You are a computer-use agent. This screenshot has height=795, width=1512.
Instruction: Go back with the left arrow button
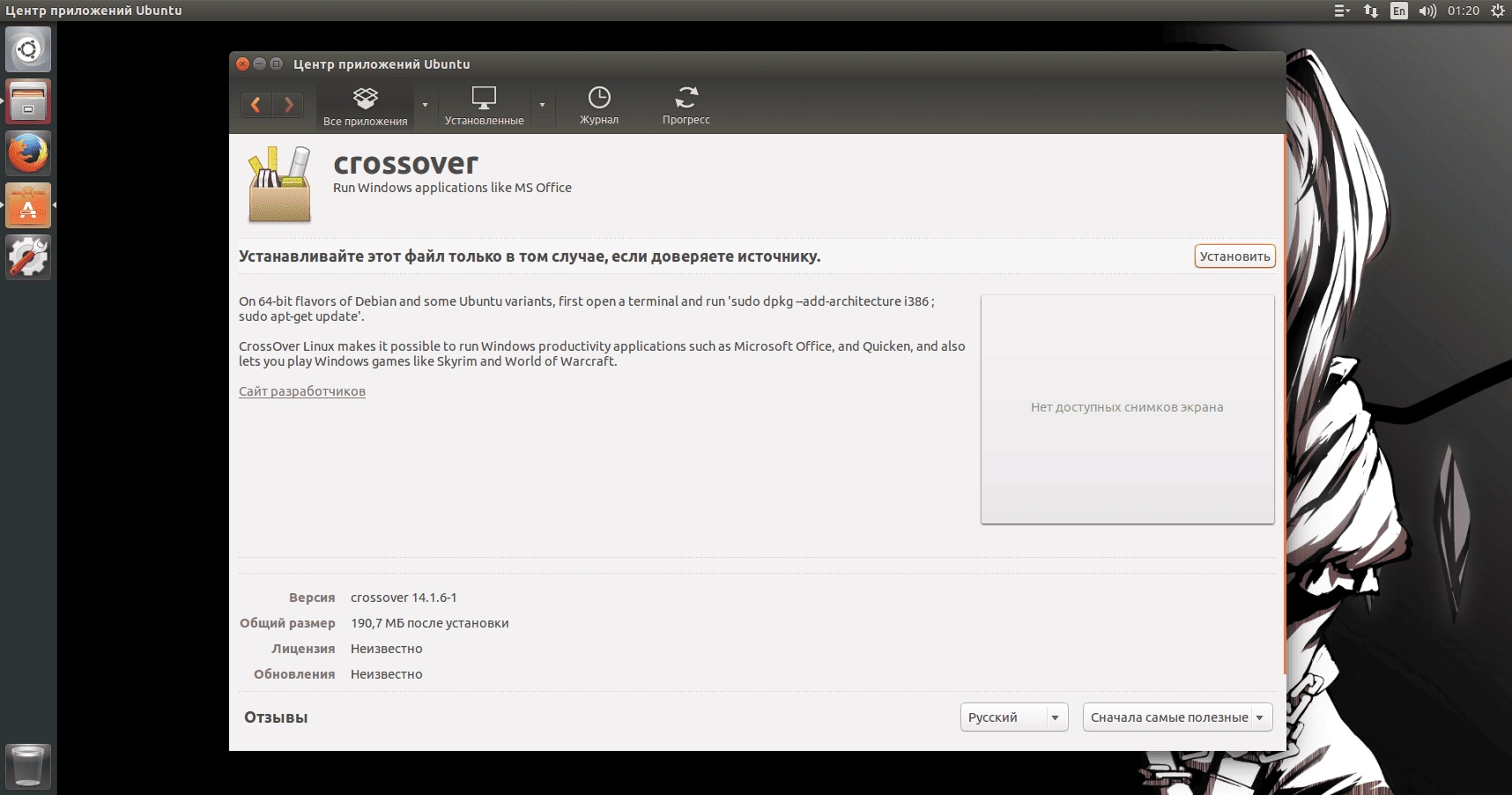tap(256, 105)
